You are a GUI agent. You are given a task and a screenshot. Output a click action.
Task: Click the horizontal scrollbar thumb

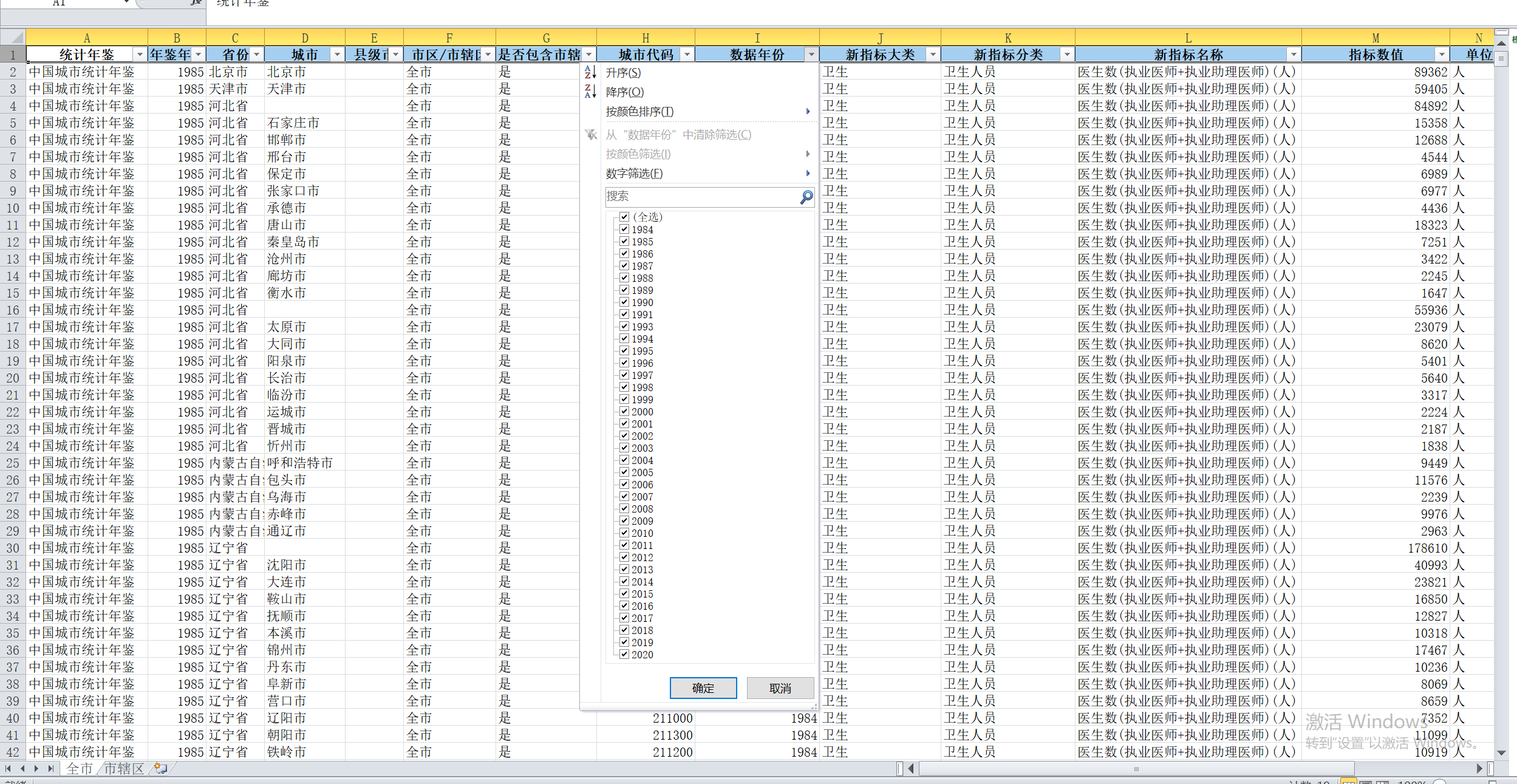pos(1136,768)
